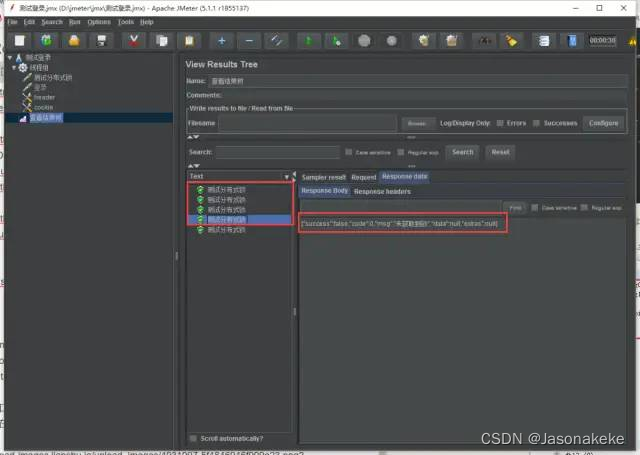Click into the Search text field
Viewport: 640px width, 455px height.
pyautogui.click(x=278, y=152)
